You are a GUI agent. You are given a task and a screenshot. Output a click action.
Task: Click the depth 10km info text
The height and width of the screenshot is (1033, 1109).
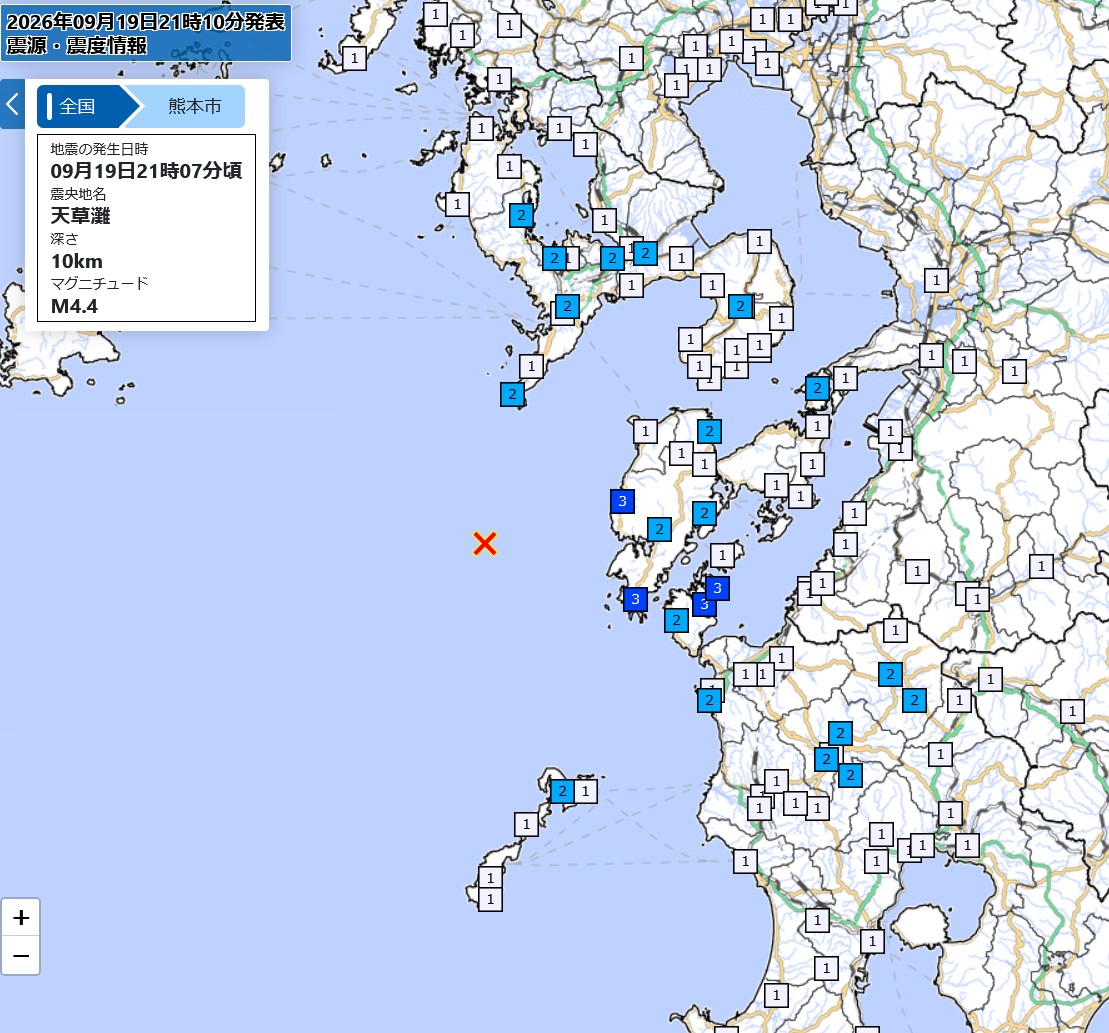(x=76, y=261)
